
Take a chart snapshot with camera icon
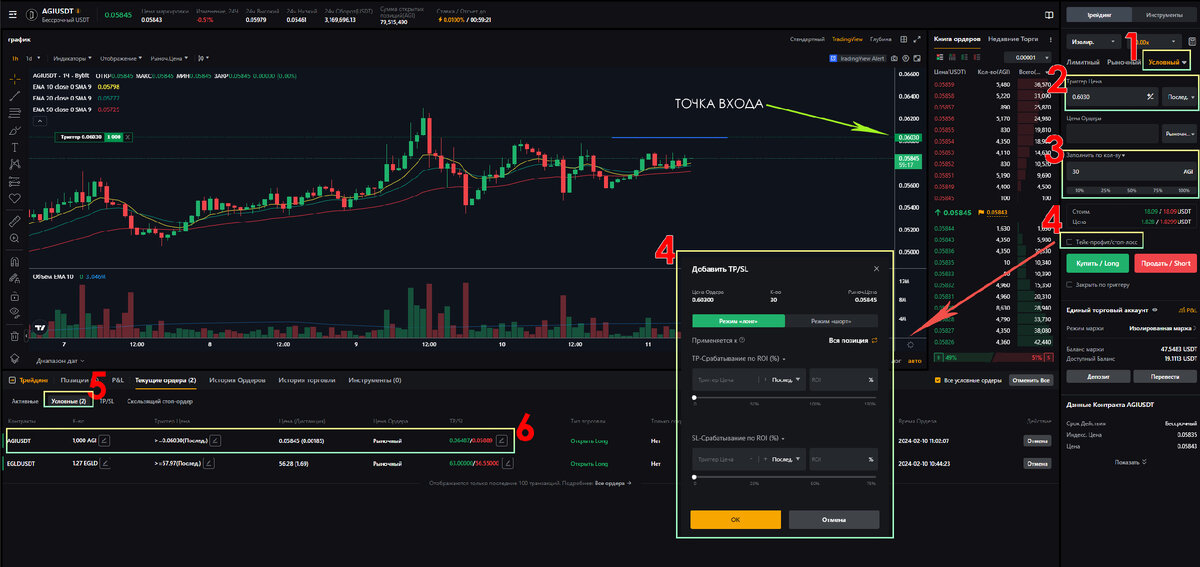pyautogui.click(x=893, y=58)
